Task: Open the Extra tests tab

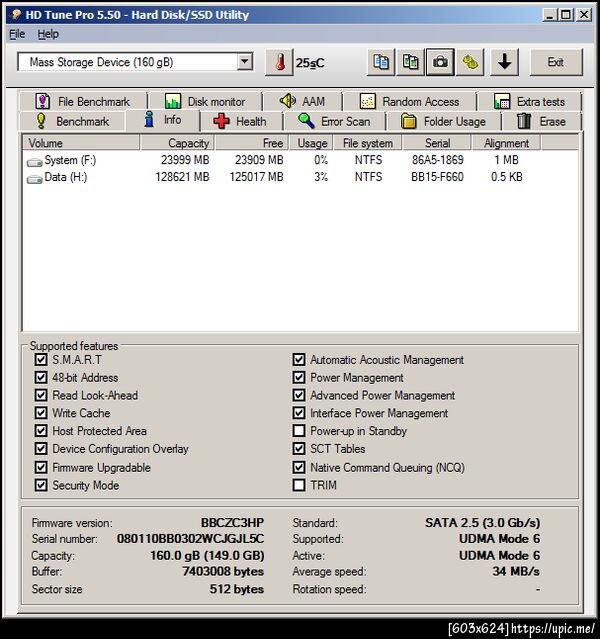Action: pos(529,101)
